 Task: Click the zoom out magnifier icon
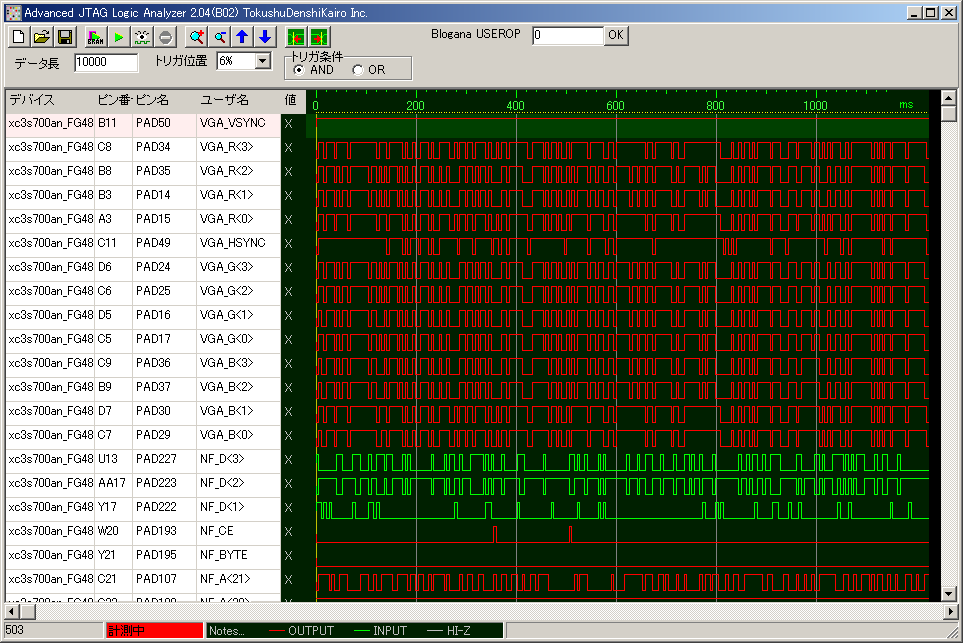click(220, 37)
